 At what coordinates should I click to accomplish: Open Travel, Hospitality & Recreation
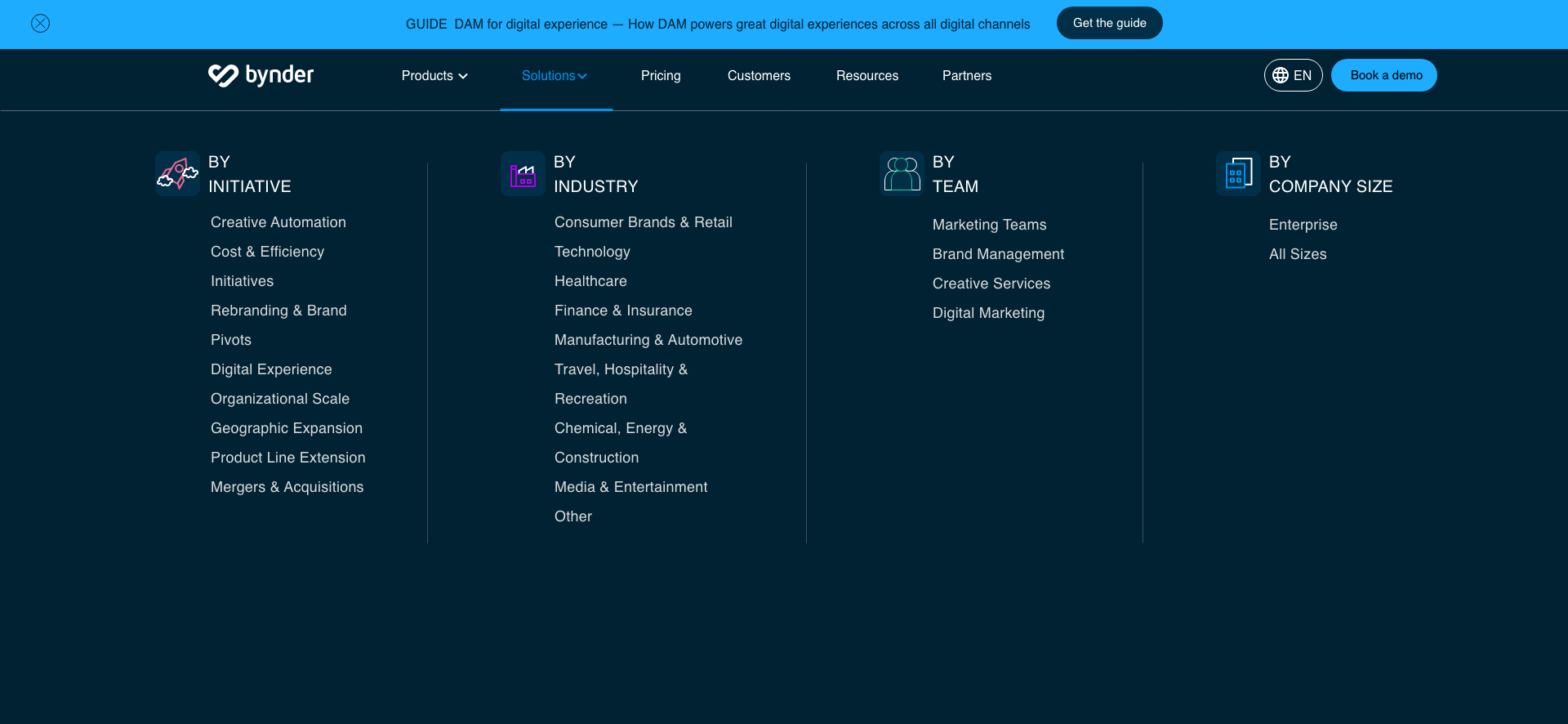click(621, 384)
